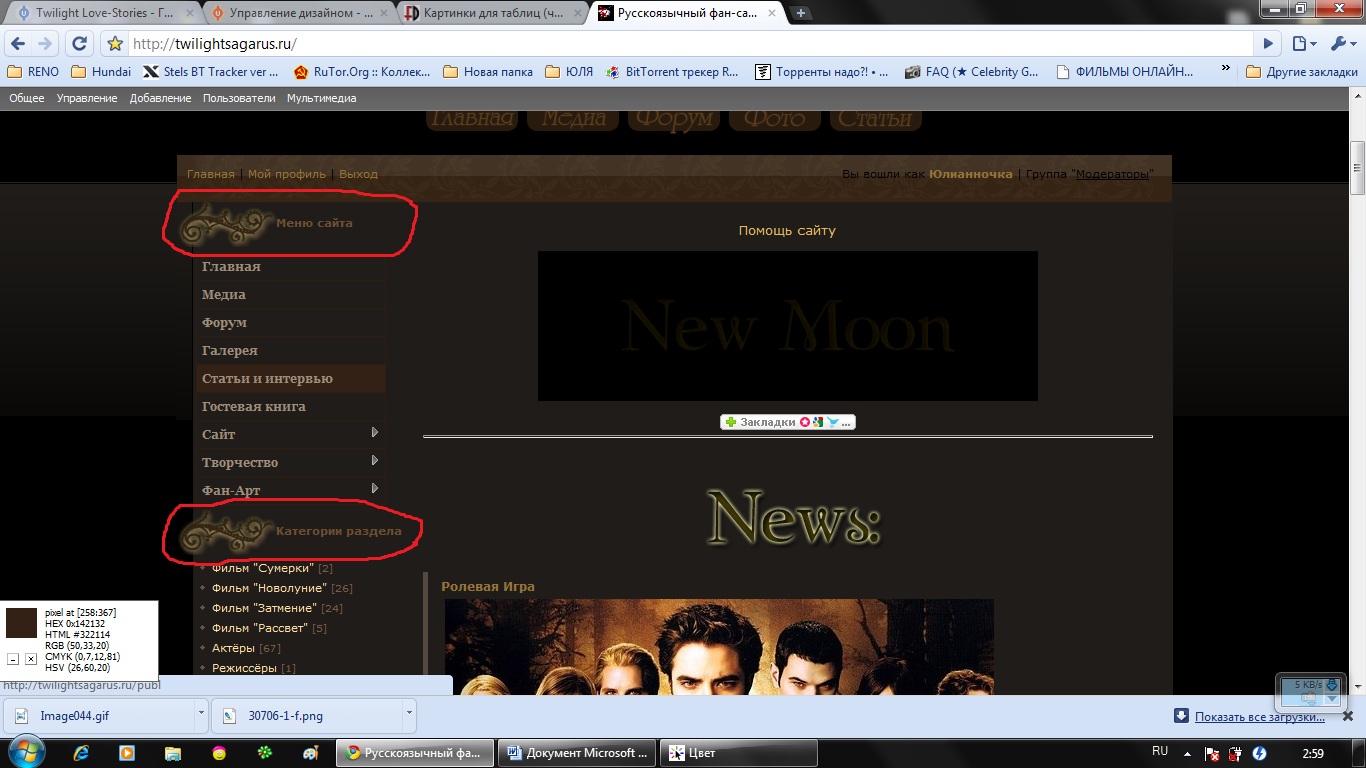Open the RuTor.Org bookmark

click(362, 72)
